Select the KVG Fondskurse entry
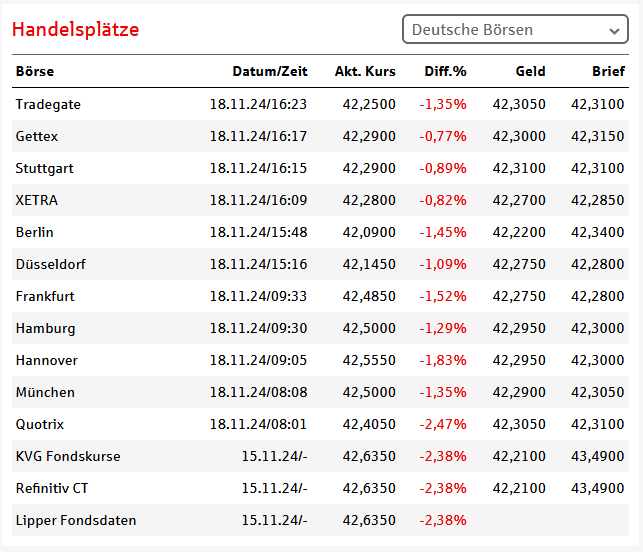Viewport: 643px width, 552px height. 68,456
